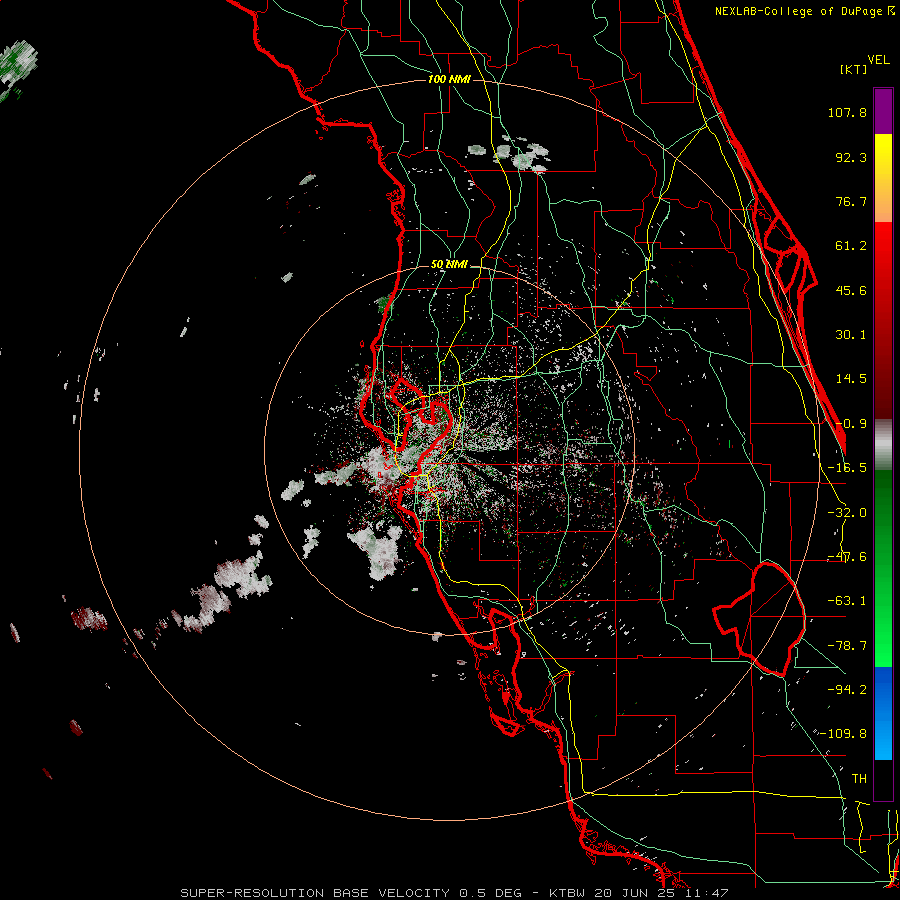The image size is (900, 900).
Task: Click the -16.5 velocity scale value
Action: (847, 468)
